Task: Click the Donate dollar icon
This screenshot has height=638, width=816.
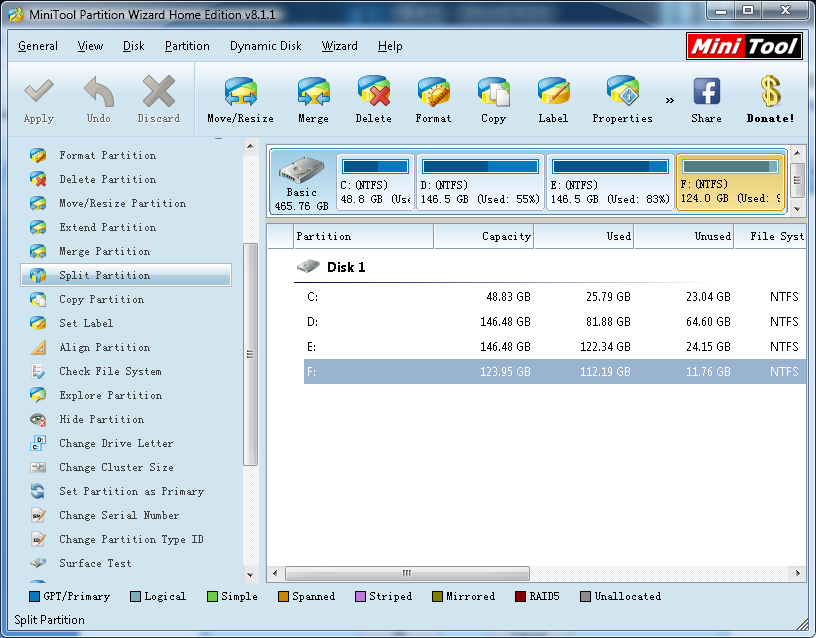Action: pyautogui.click(x=771, y=91)
